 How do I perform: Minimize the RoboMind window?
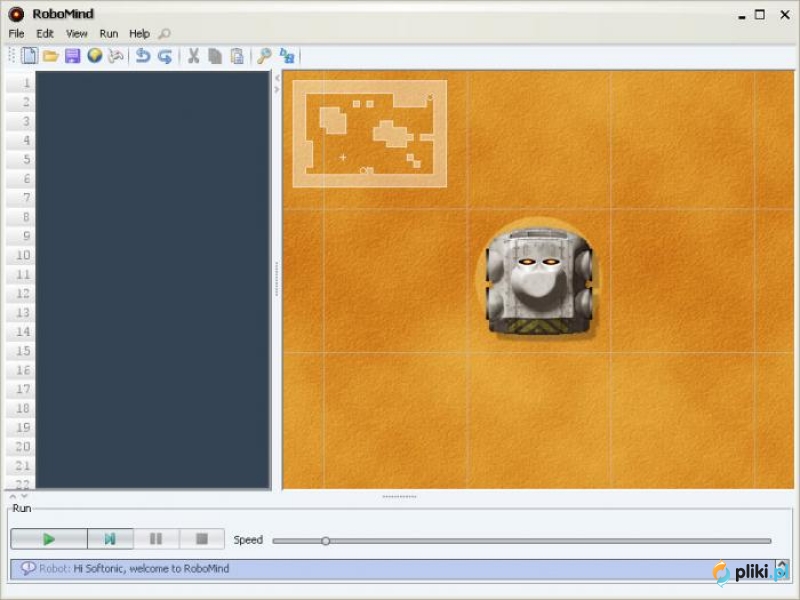(742, 17)
